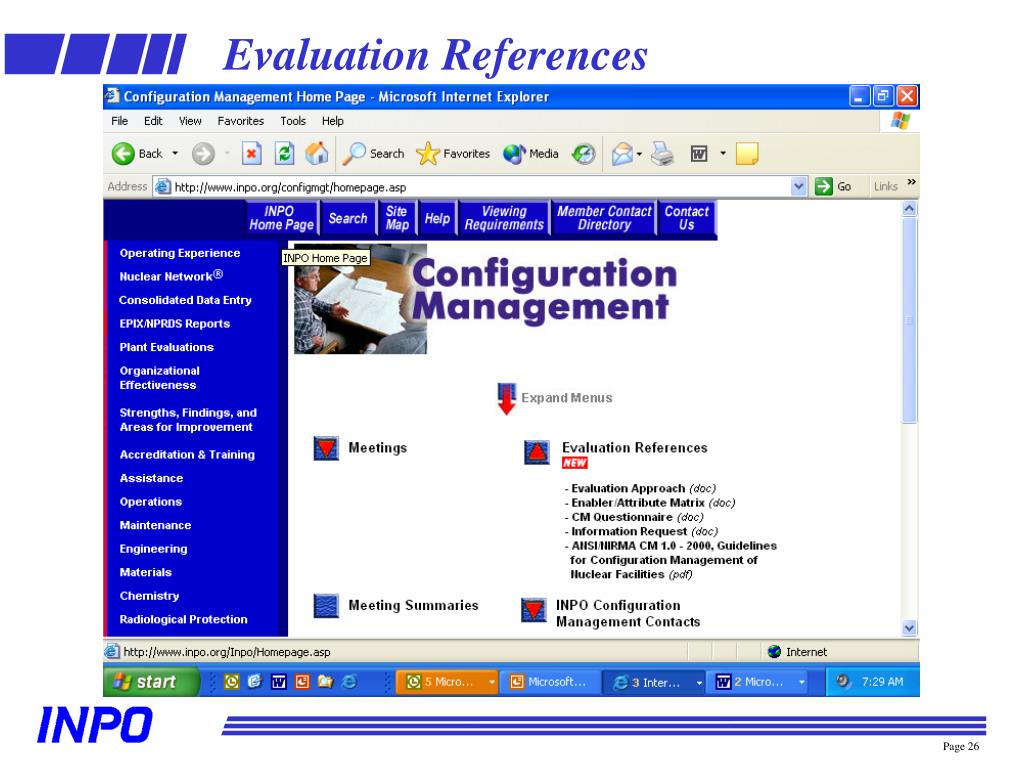The width and height of the screenshot is (1024, 768).
Task: Open the View menu
Action: point(190,121)
